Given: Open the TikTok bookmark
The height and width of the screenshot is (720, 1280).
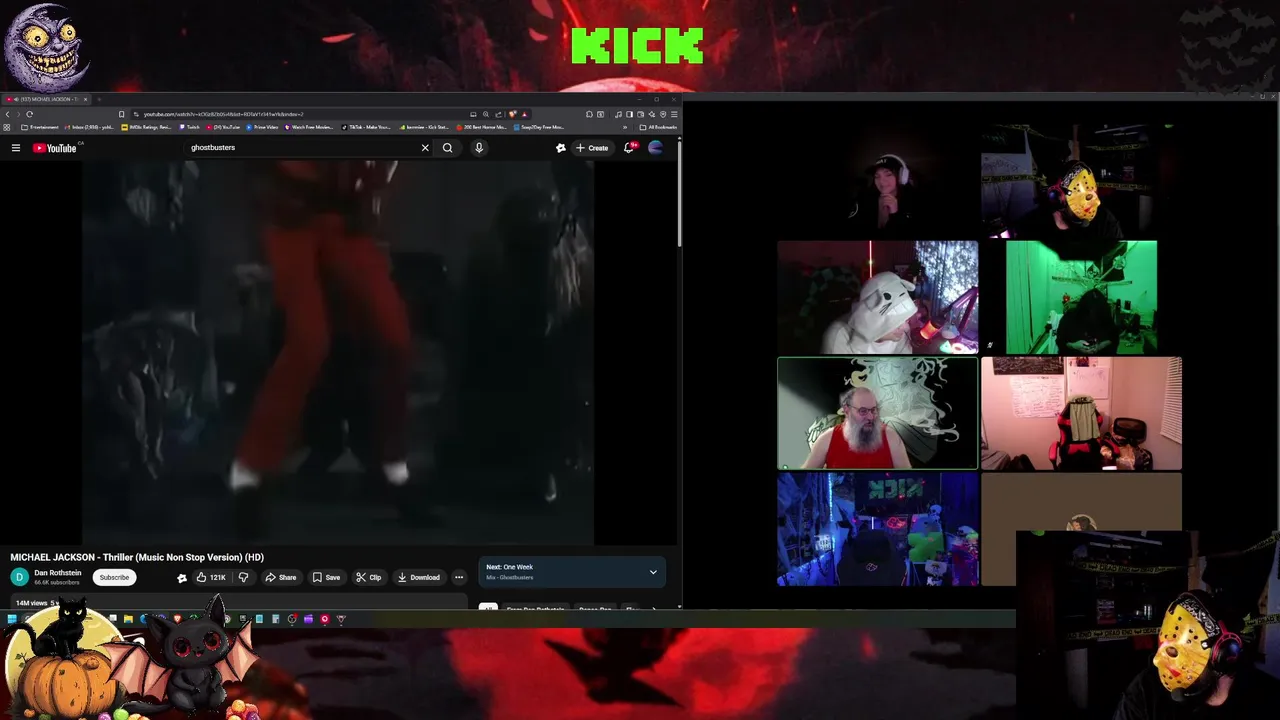Looking at the screenshot, I should 366,127.
